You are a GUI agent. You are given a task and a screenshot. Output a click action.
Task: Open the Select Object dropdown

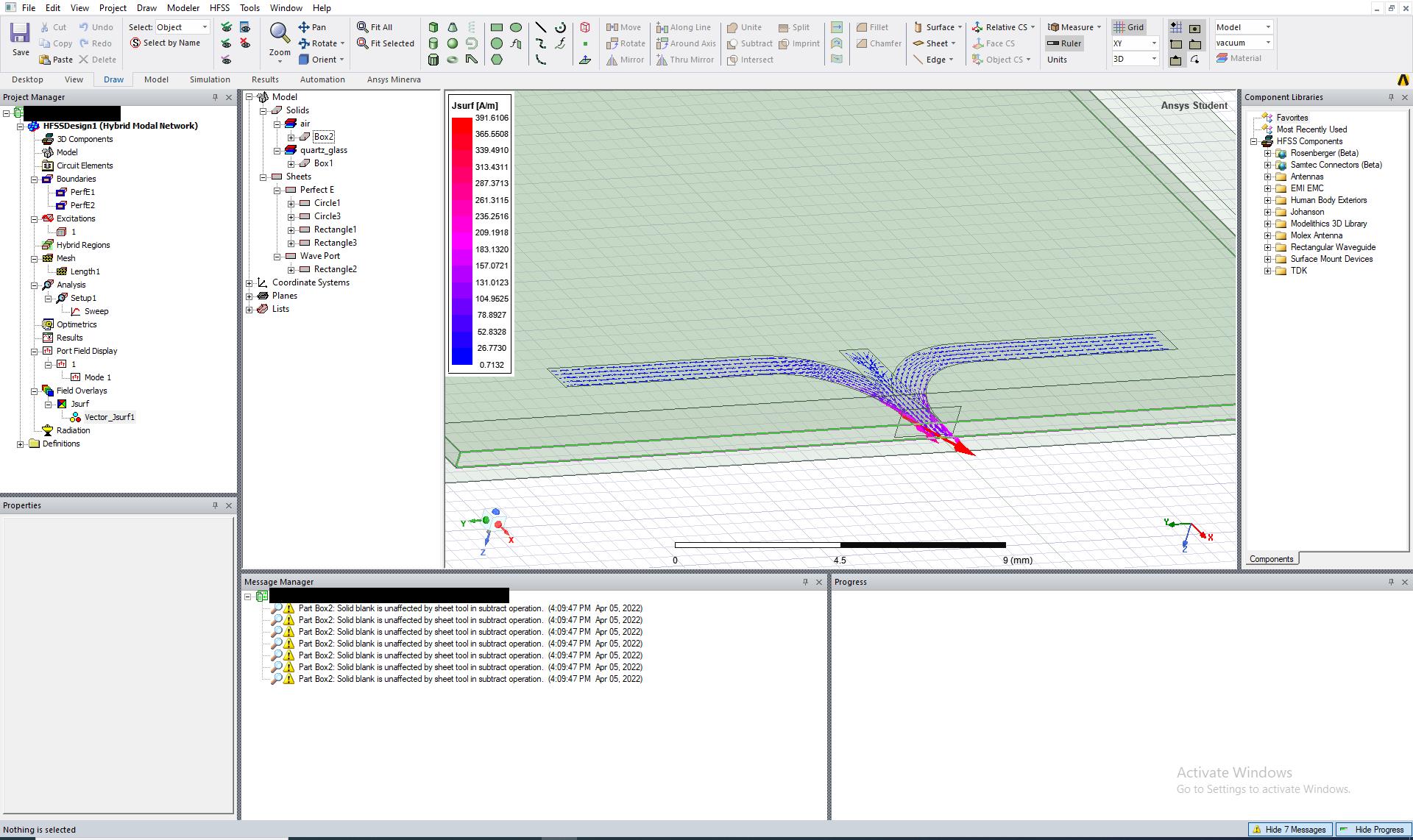point(183,27)
